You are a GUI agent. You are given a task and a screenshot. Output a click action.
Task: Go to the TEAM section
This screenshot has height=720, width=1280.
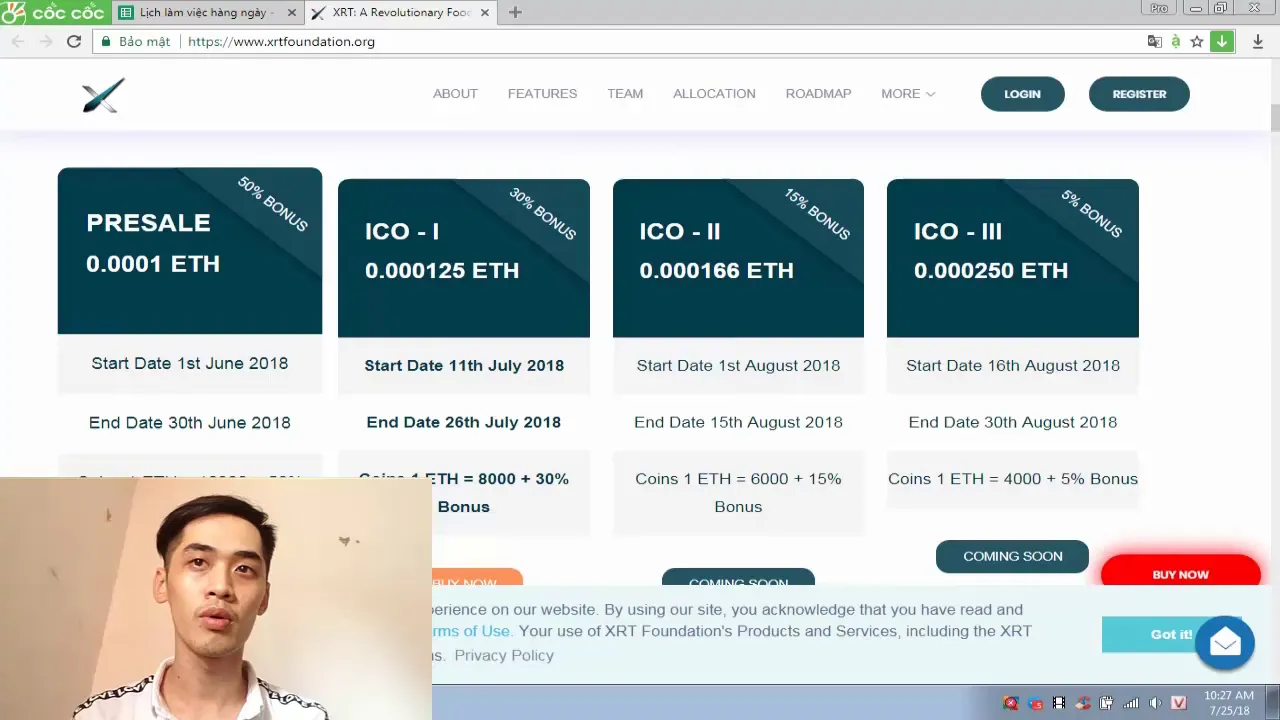click(625, 94)
